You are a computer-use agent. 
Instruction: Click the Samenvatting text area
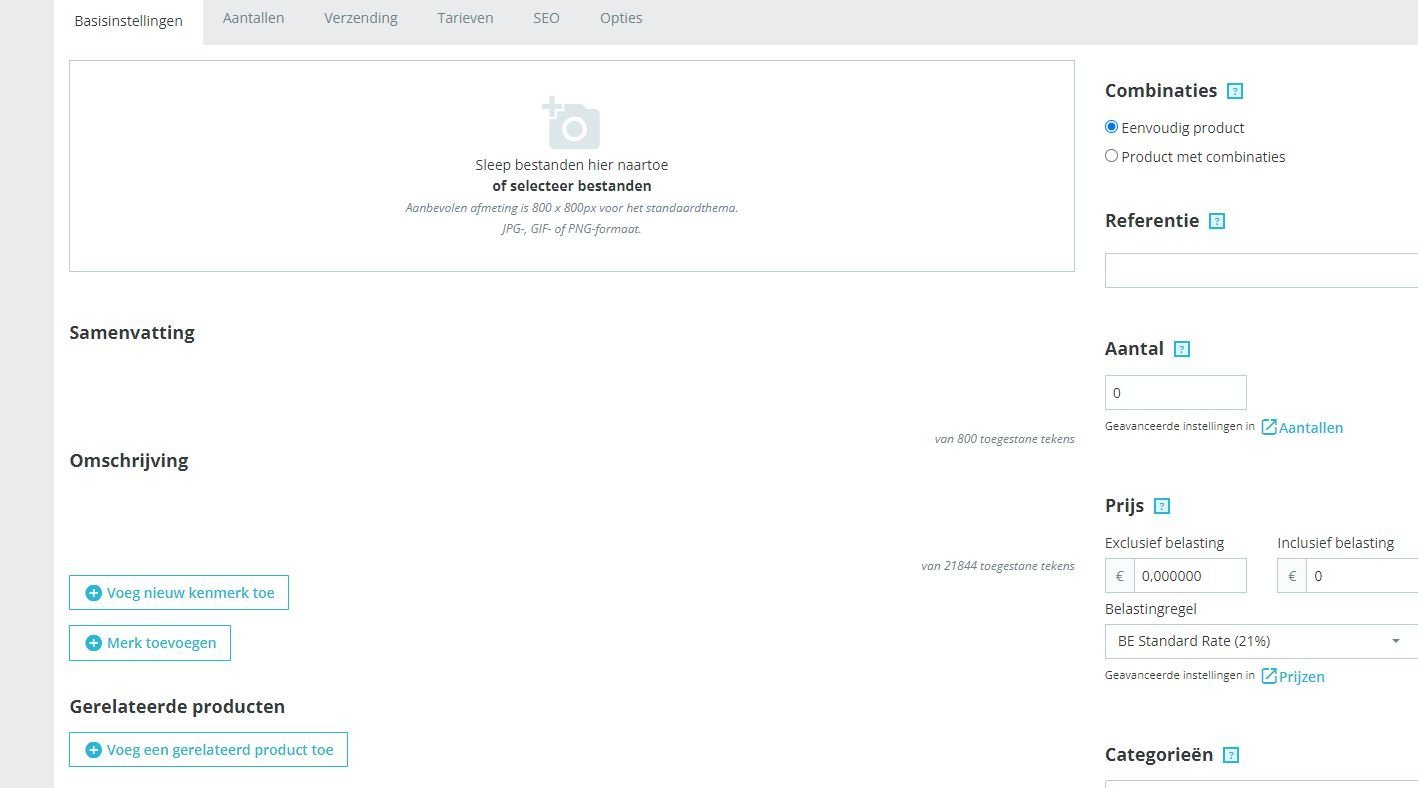pos(572,388)
